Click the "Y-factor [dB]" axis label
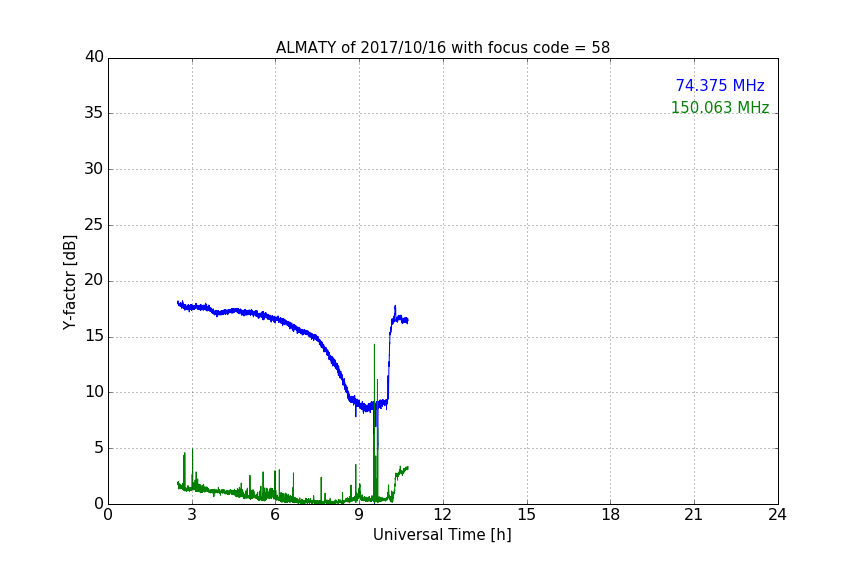Viewport: 864px width, 576px height. 69,282
